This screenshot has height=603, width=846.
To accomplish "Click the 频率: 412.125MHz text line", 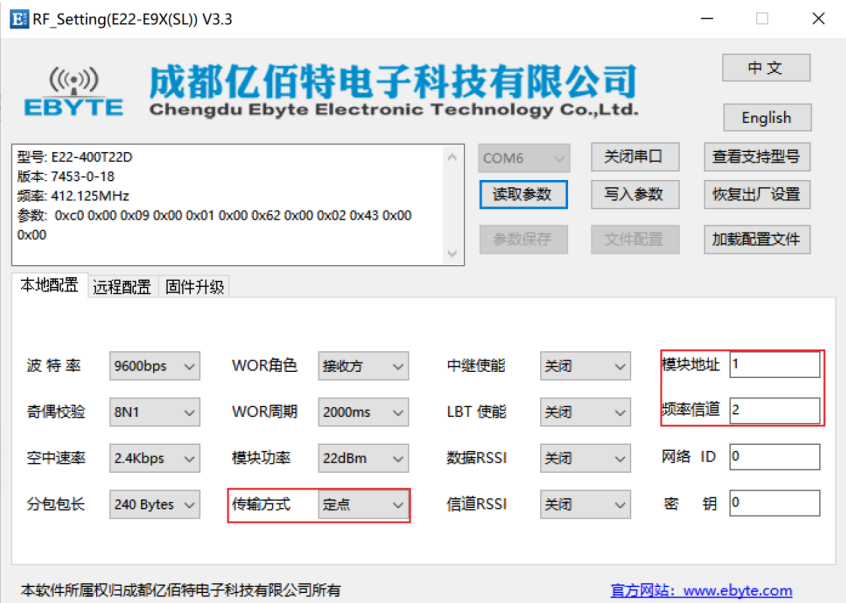I will [73, 196].
